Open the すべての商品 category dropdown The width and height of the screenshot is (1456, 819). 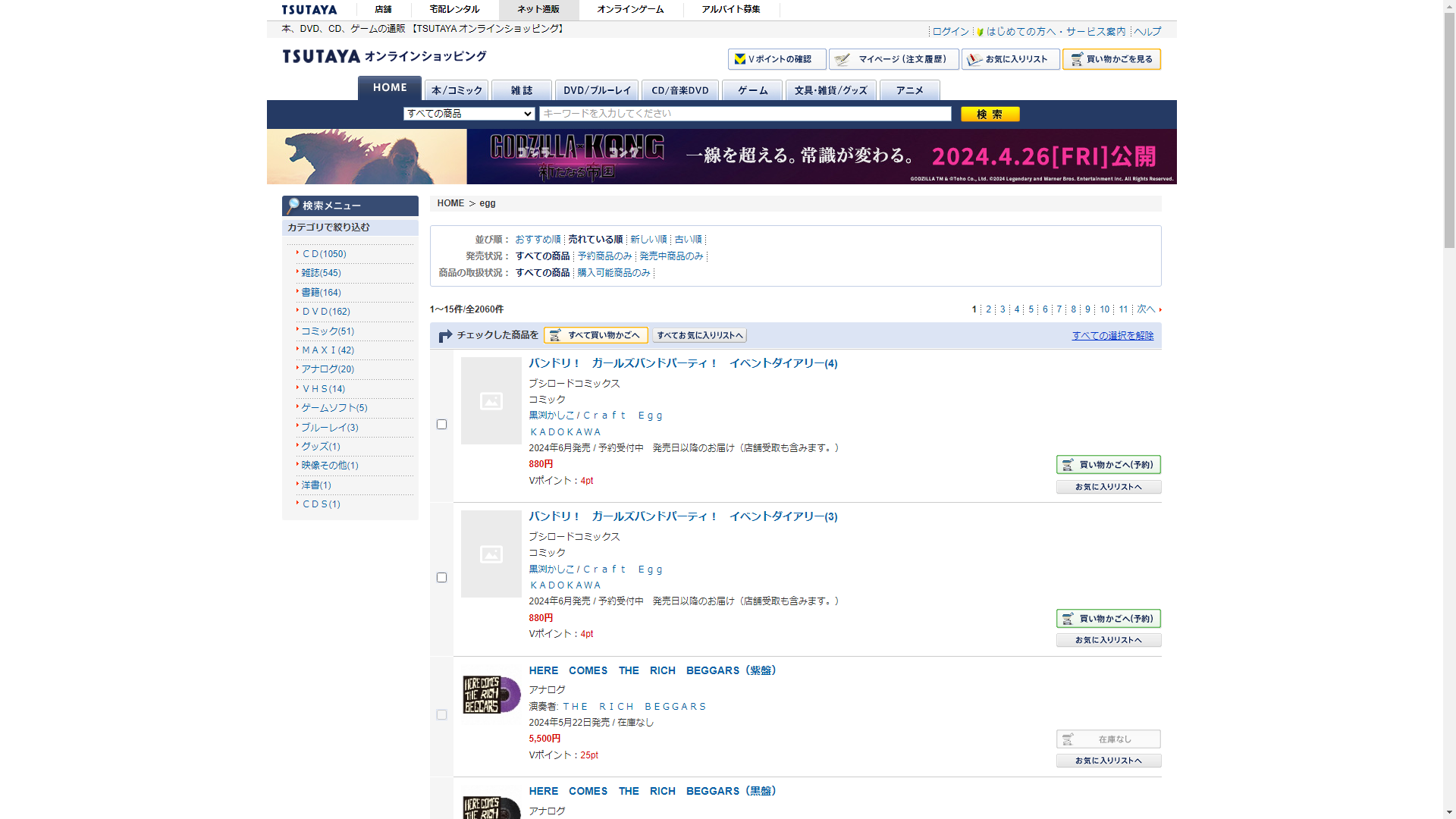[469, 114]
